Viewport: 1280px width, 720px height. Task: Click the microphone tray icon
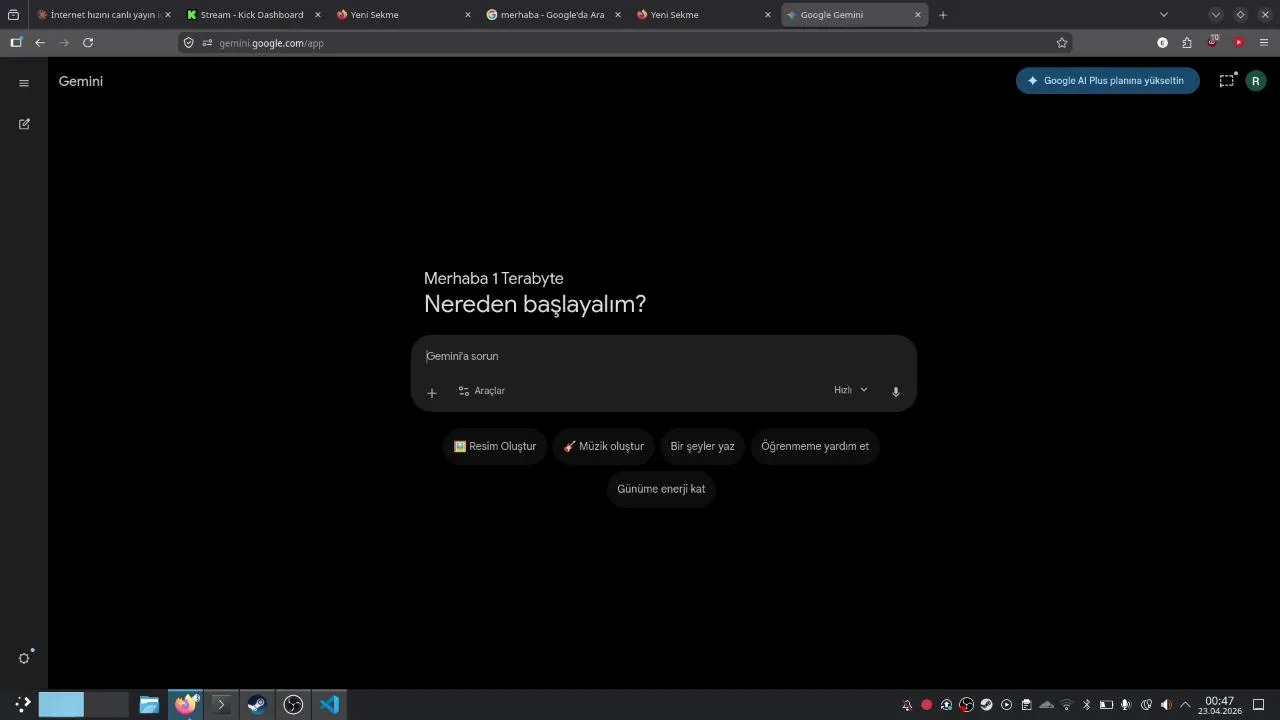pos(1126,705)
